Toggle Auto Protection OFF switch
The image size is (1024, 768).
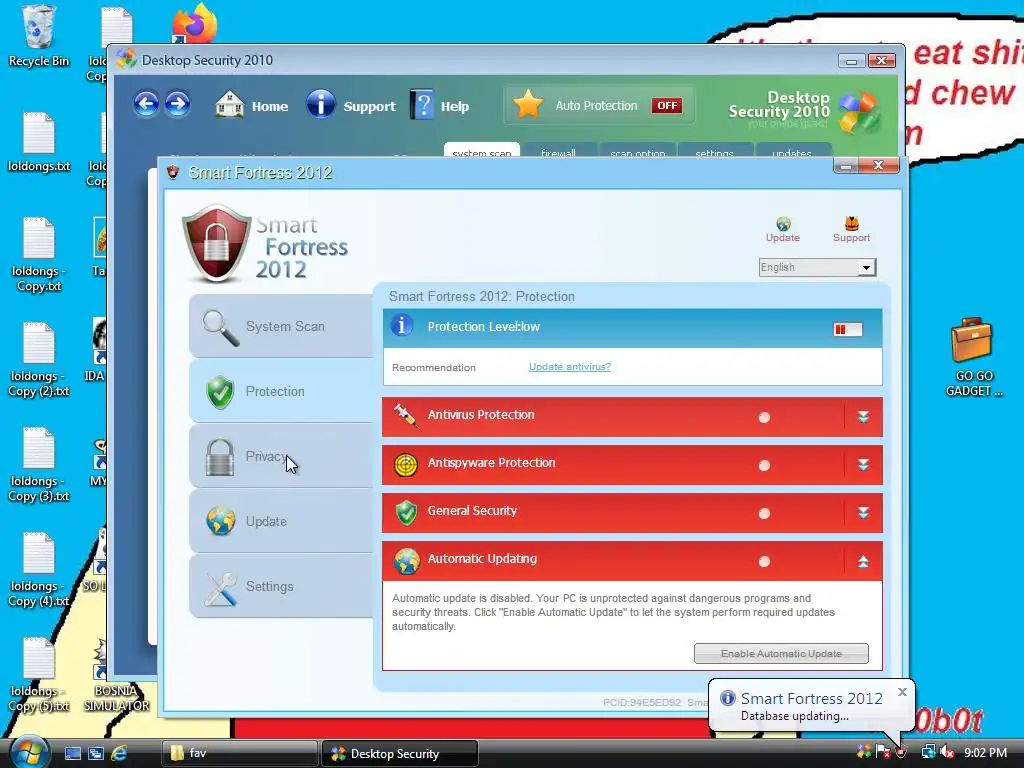click(667, 106)
